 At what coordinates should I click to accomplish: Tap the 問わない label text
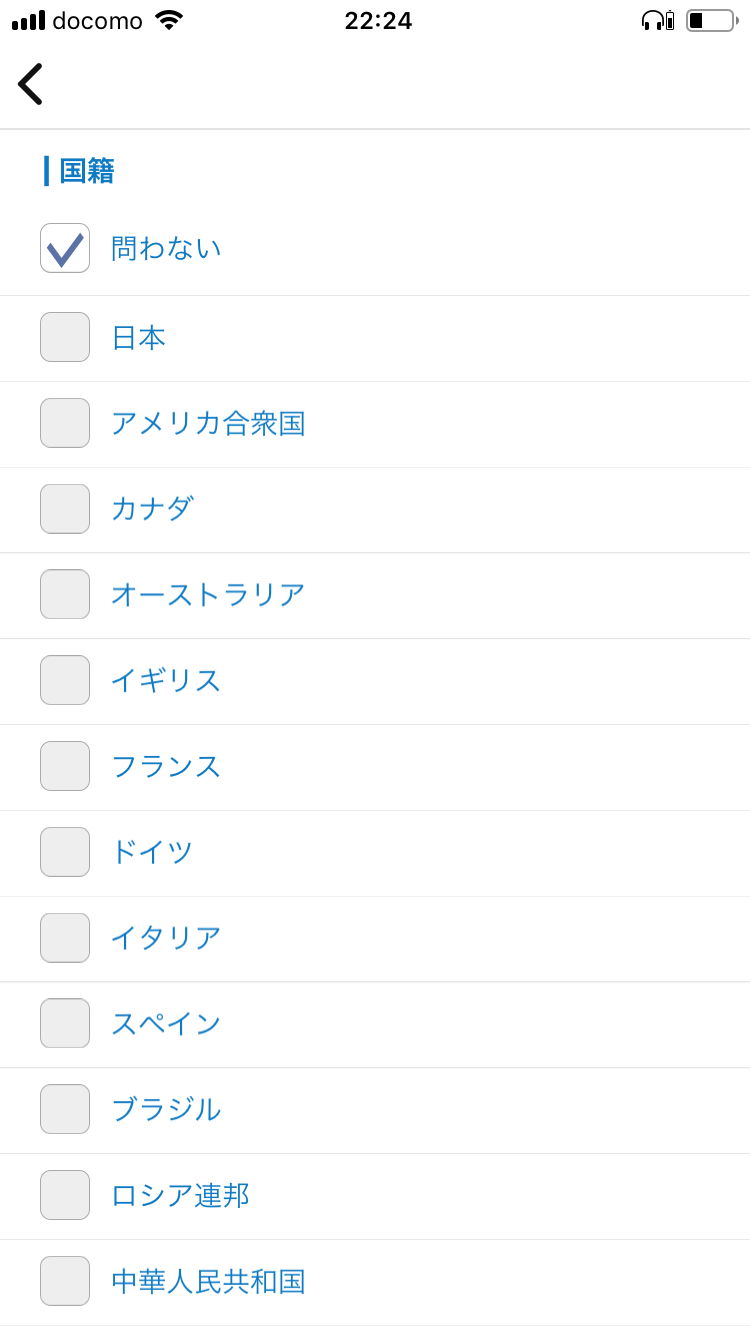166,248
